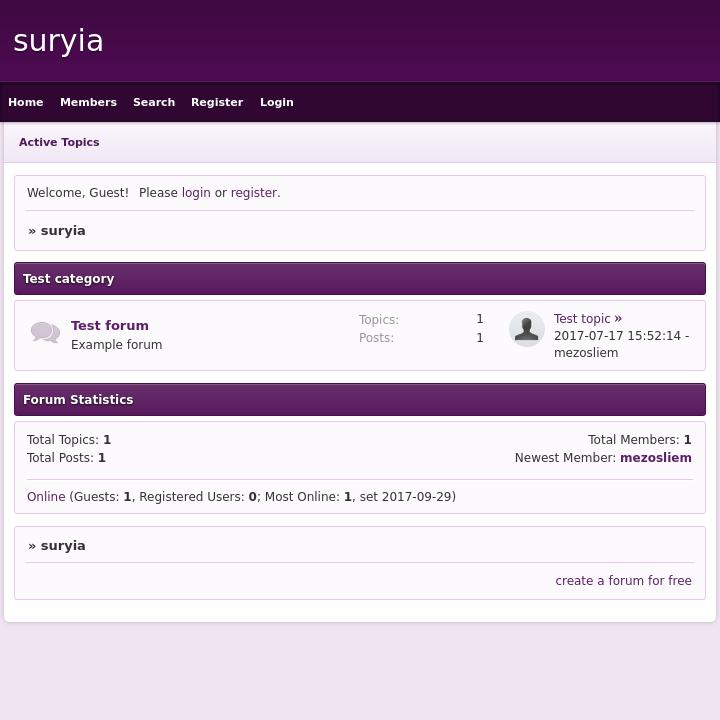
Task: Click the Test forum speech bubble icon
Action: coord(45,333)
